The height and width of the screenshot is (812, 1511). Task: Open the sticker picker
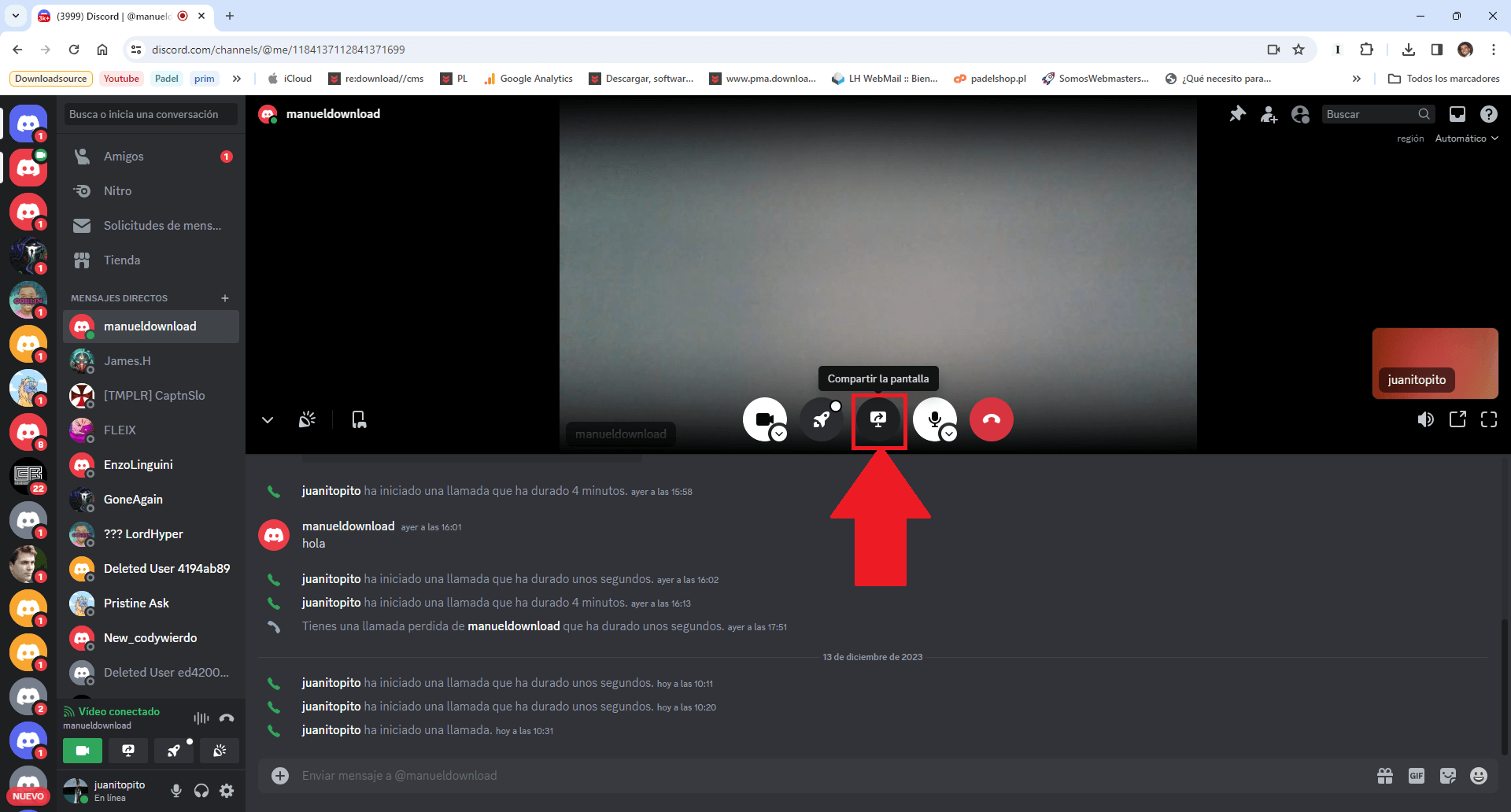click(x=1448, y=776)
